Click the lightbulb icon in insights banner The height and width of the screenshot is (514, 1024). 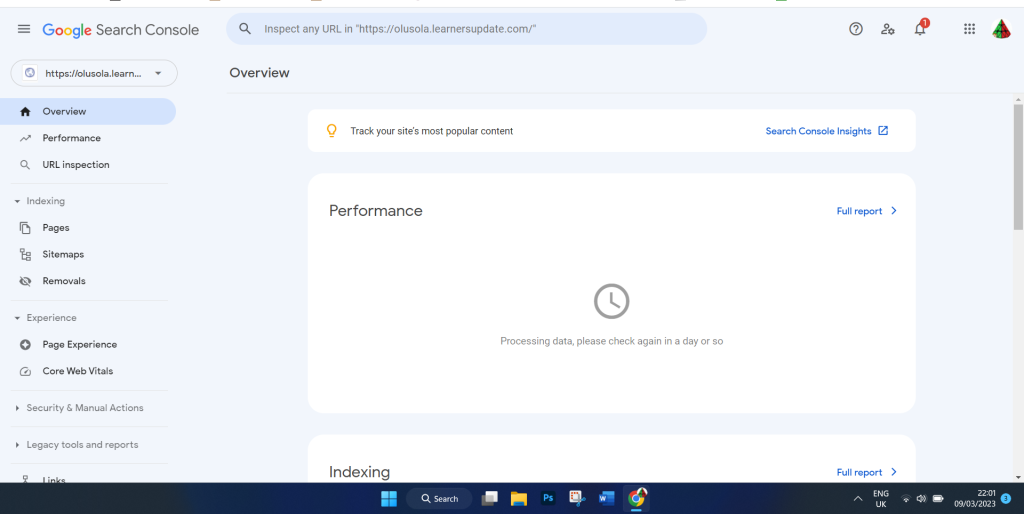(332, 131)
